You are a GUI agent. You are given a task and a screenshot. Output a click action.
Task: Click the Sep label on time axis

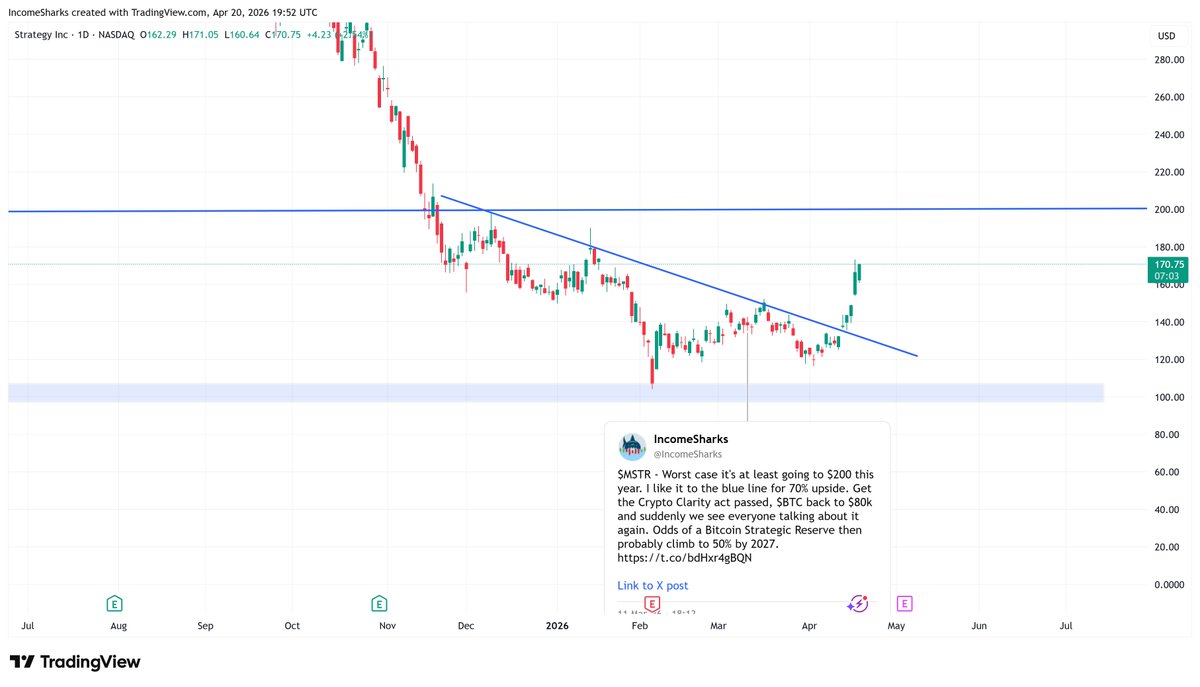[205, 627]
